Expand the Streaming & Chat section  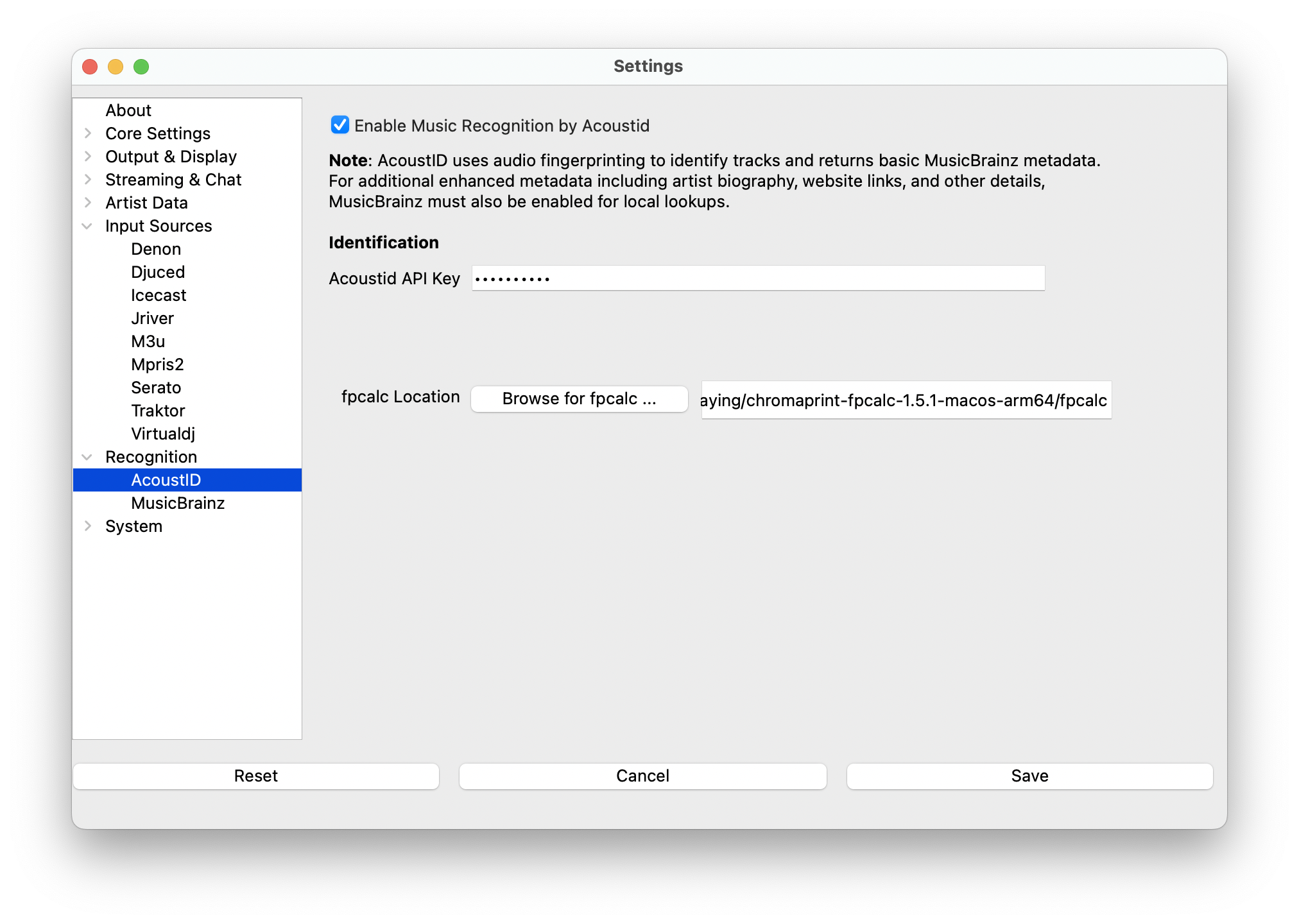(88, 180)
